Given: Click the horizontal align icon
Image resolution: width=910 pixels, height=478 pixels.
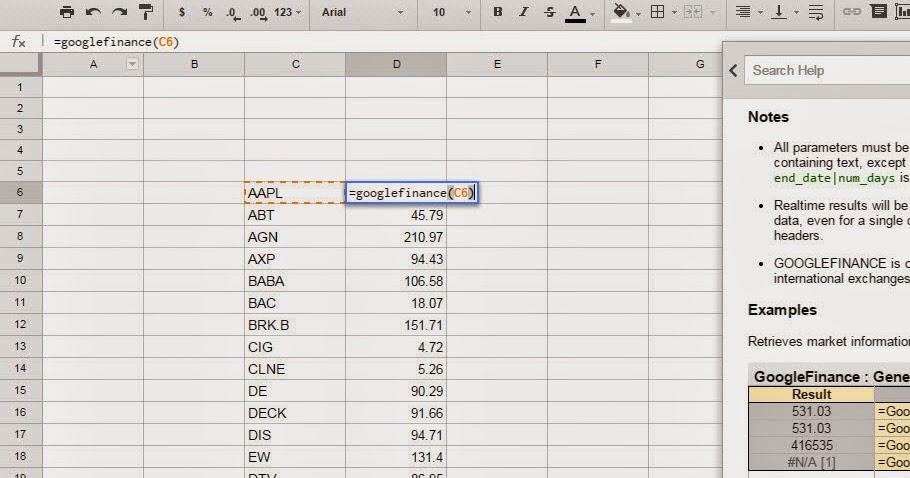Looking at the screenshot, I should (743, 12).
